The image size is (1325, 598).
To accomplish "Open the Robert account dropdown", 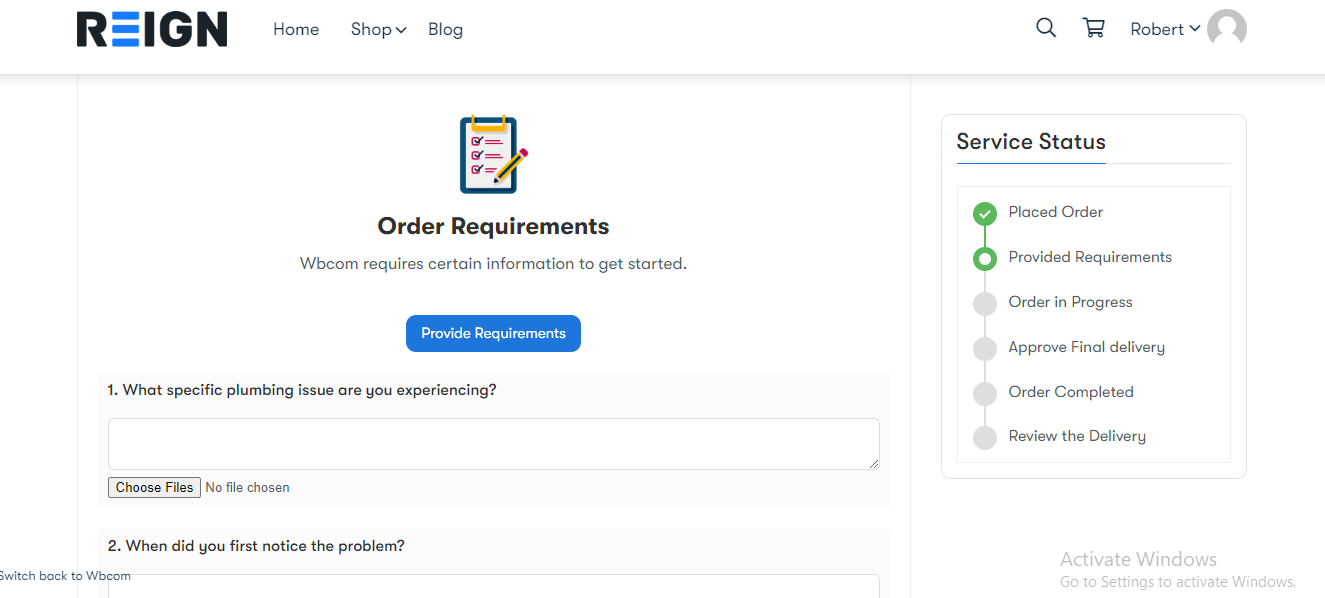I will pyautogui.click(x=1165, y=30).
